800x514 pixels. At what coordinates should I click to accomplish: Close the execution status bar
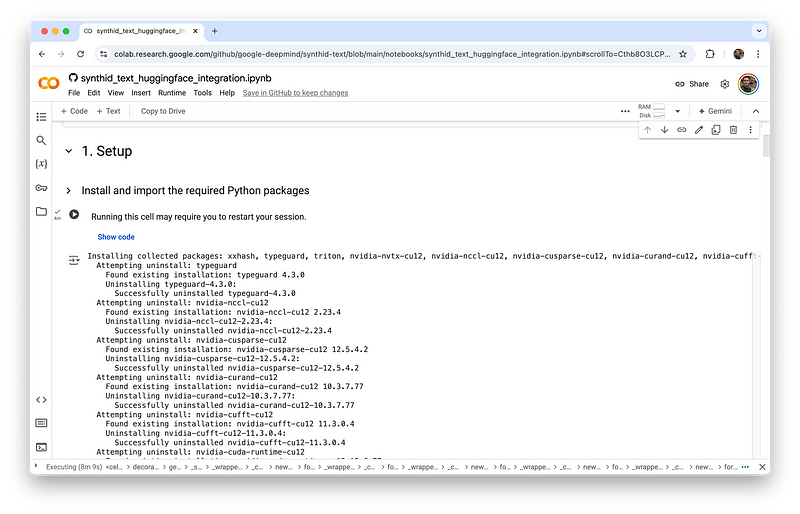click(762, 467)
